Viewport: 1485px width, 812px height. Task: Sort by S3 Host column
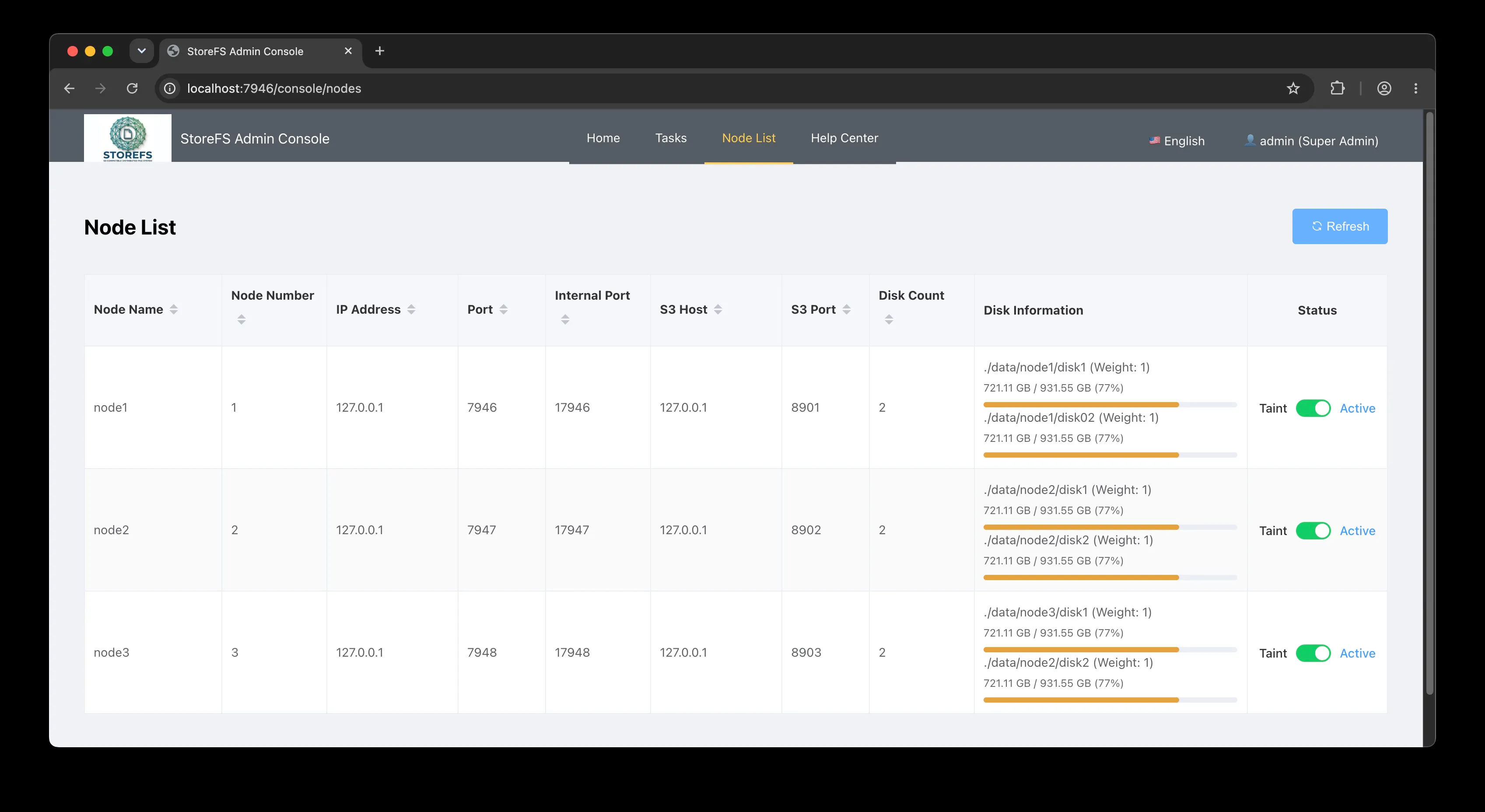click(x=718, y=309)
